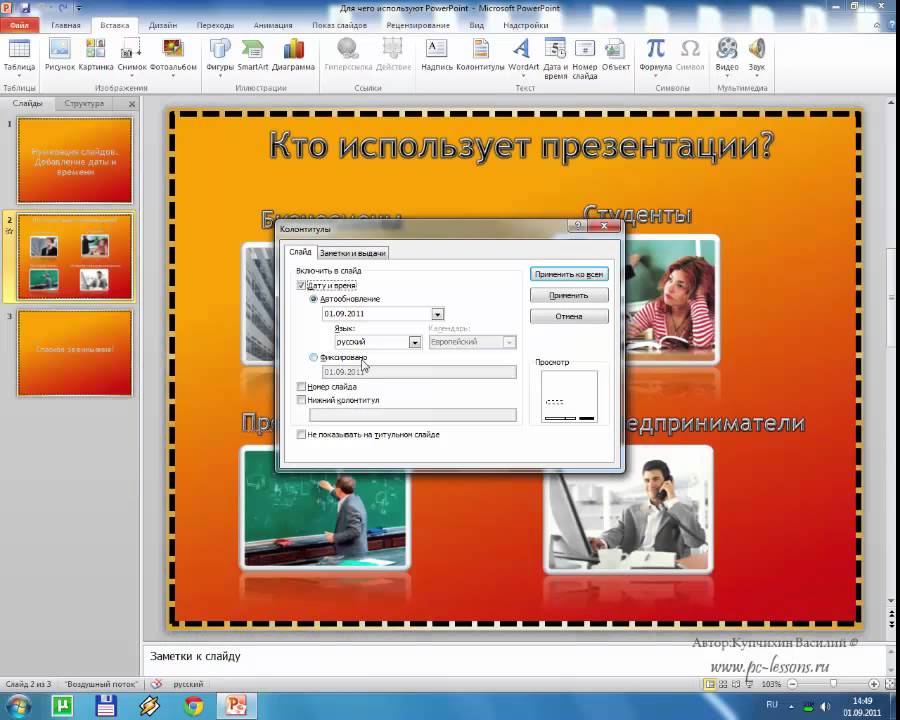
Task: Click the floppy disk taskbar icon
Action: click(106, 705)
